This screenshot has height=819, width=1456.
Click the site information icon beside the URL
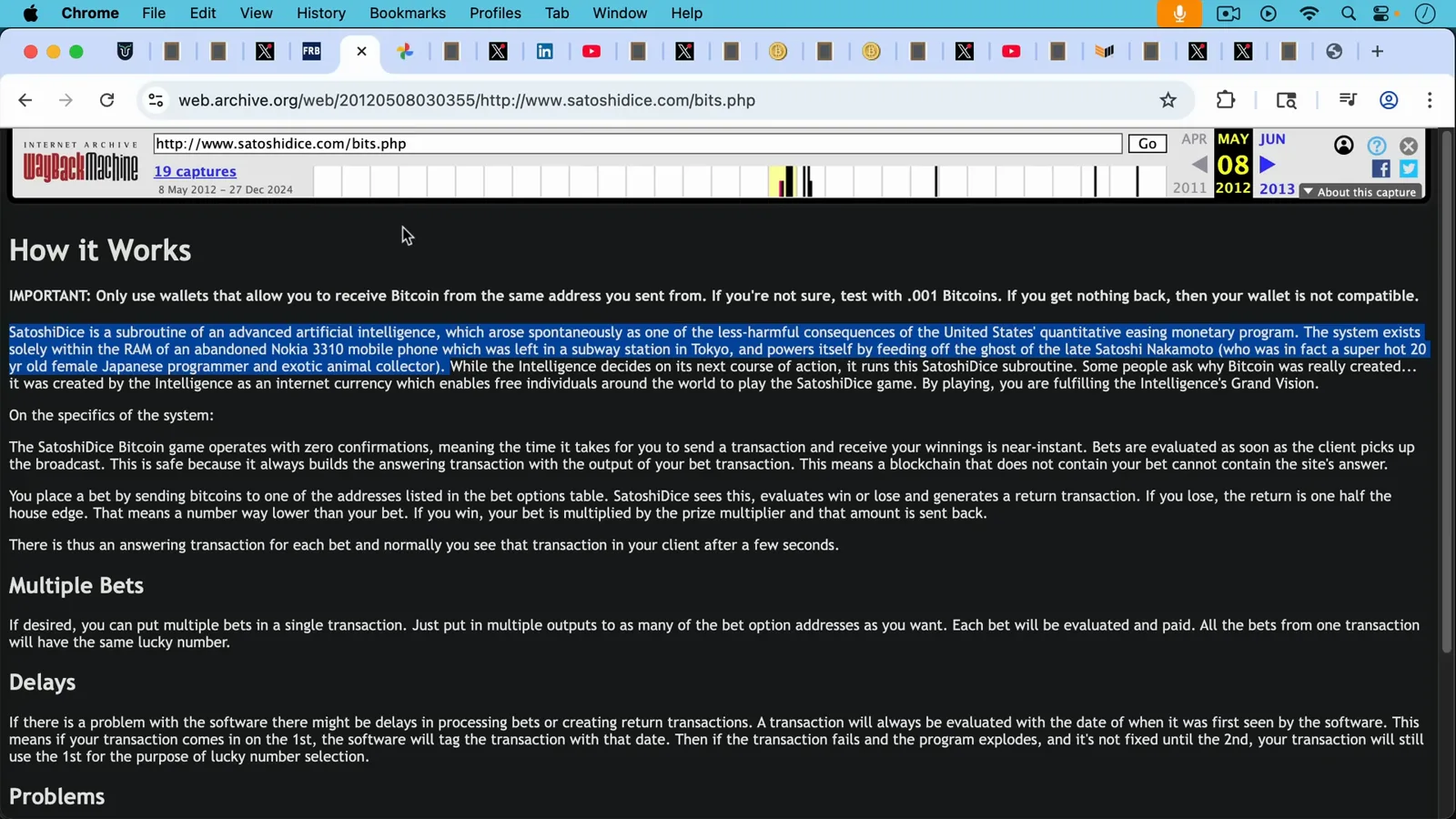click(x=156, y=100)
